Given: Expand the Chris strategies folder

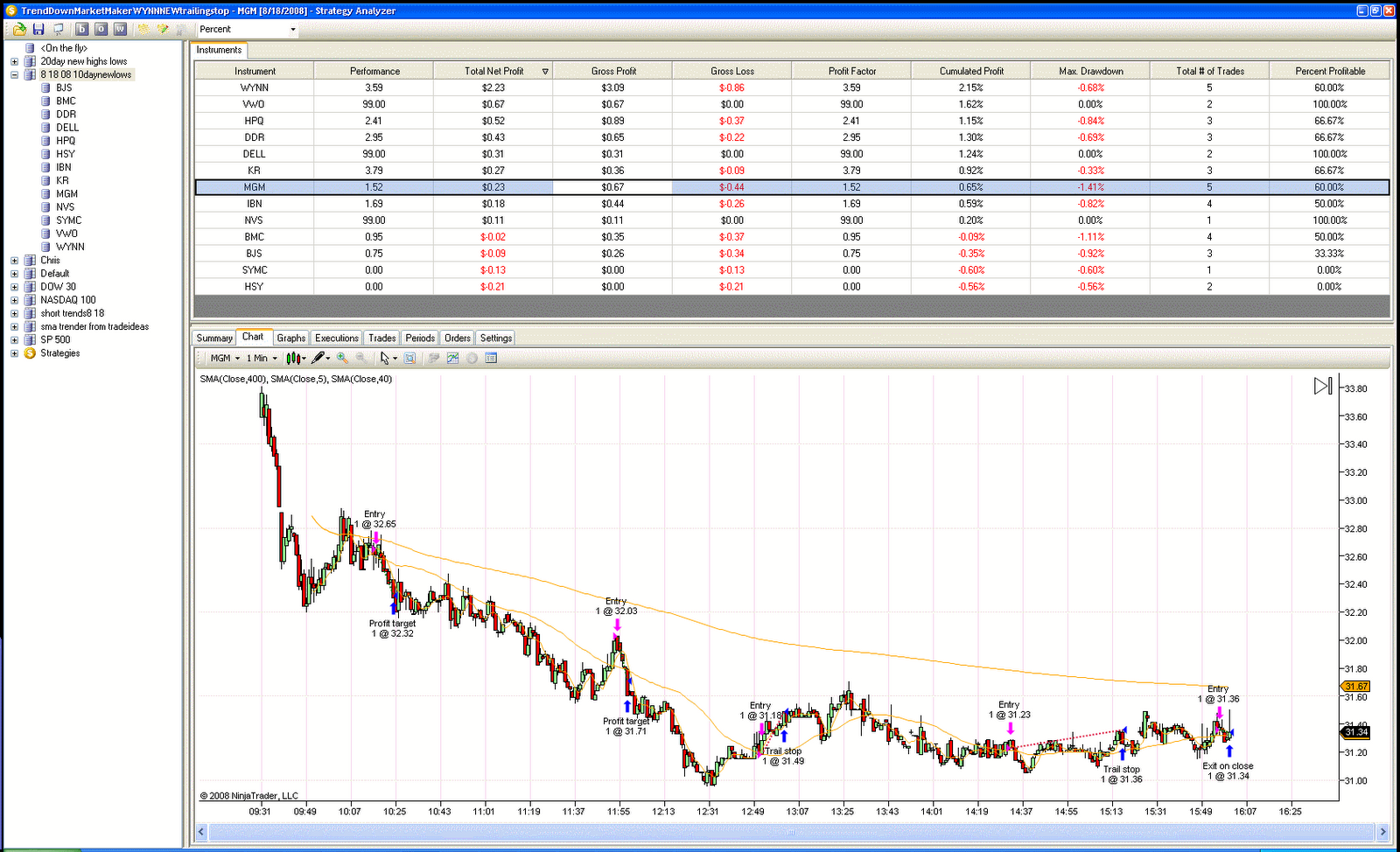Looking at the screenshot, I should [14, 260].
